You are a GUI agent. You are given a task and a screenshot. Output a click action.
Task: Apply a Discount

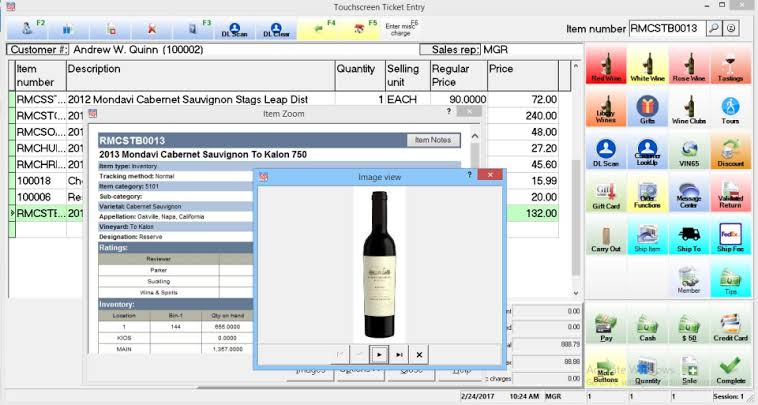[x=730, y=151]
